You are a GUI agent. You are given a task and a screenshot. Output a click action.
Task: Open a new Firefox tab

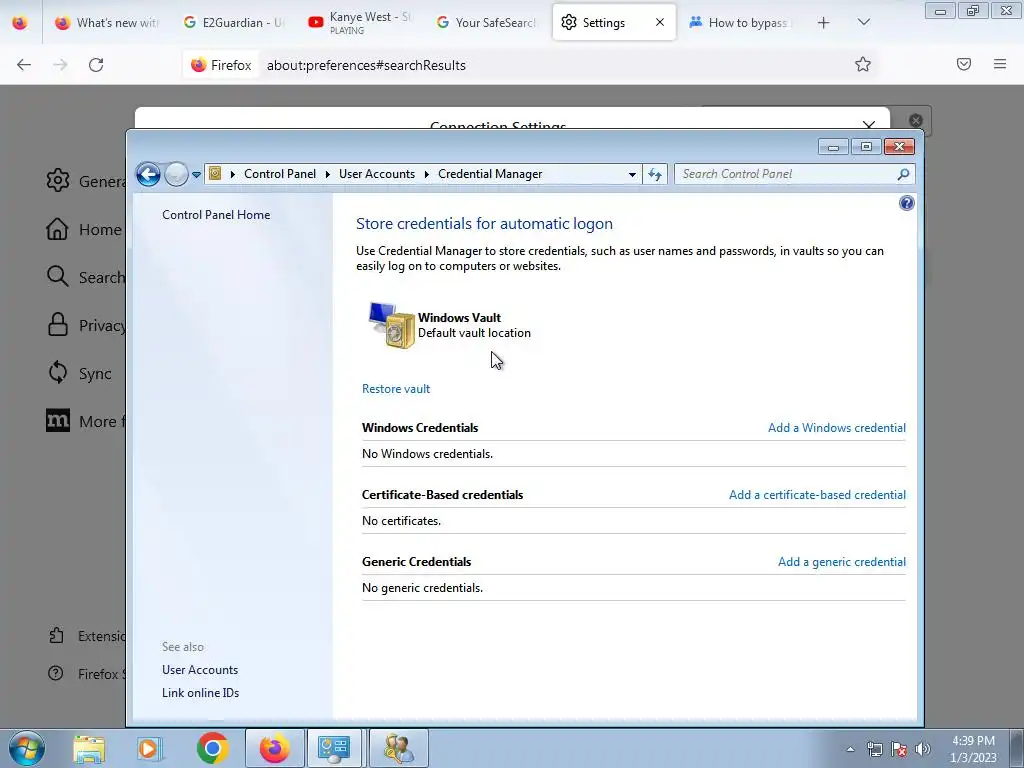[824, 23]
